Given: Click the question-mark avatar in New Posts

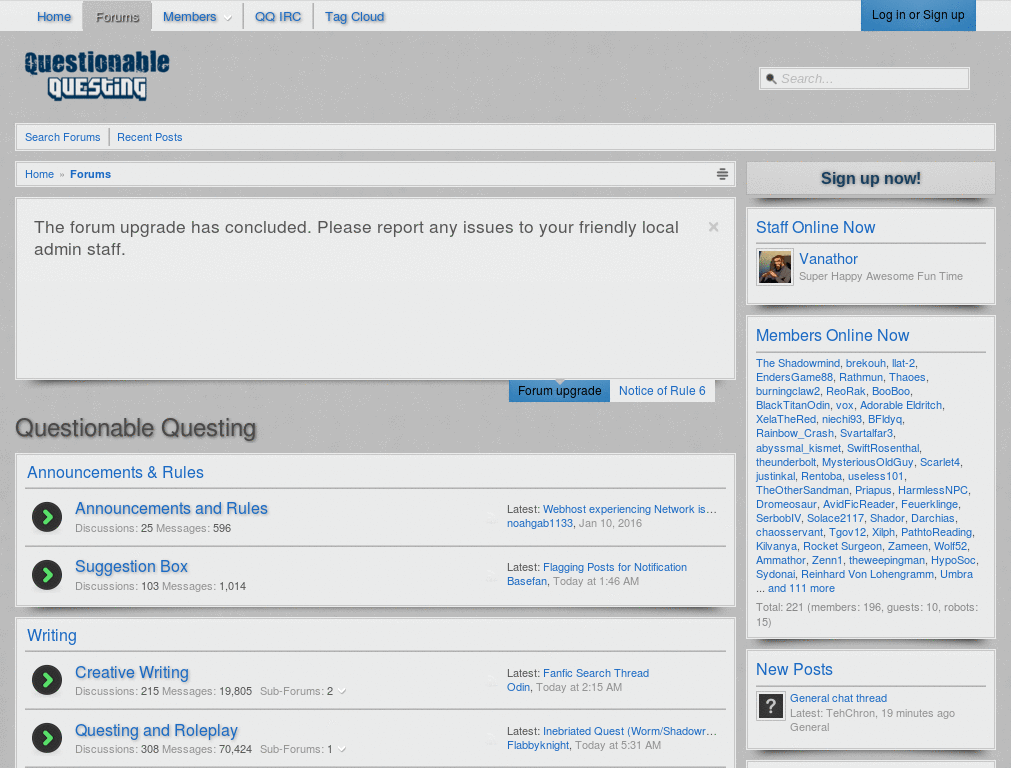Looking at the screenshot, I should pyautogui.click(x=771, y=706).
